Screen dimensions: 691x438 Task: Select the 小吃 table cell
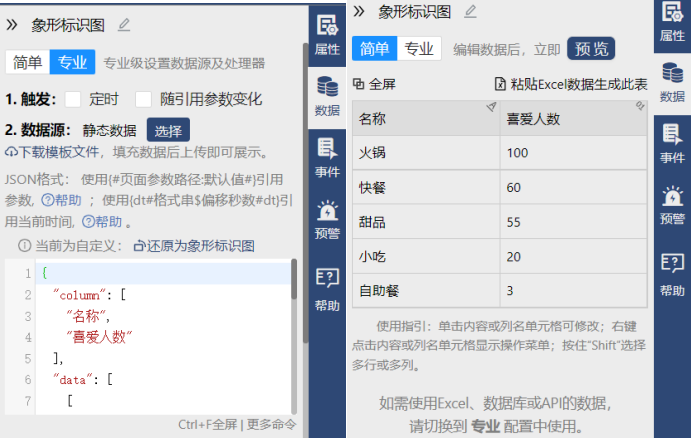(x=426, y=256)
